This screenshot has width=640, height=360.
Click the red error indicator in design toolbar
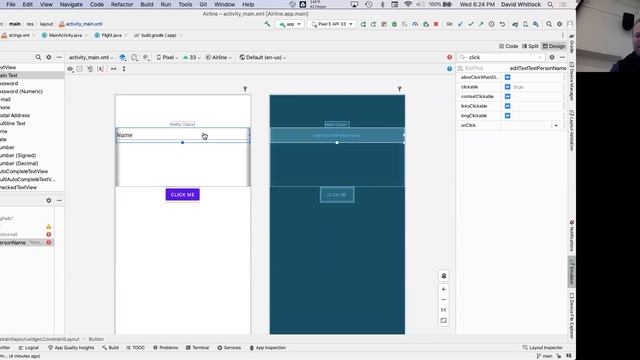point(449,57)
